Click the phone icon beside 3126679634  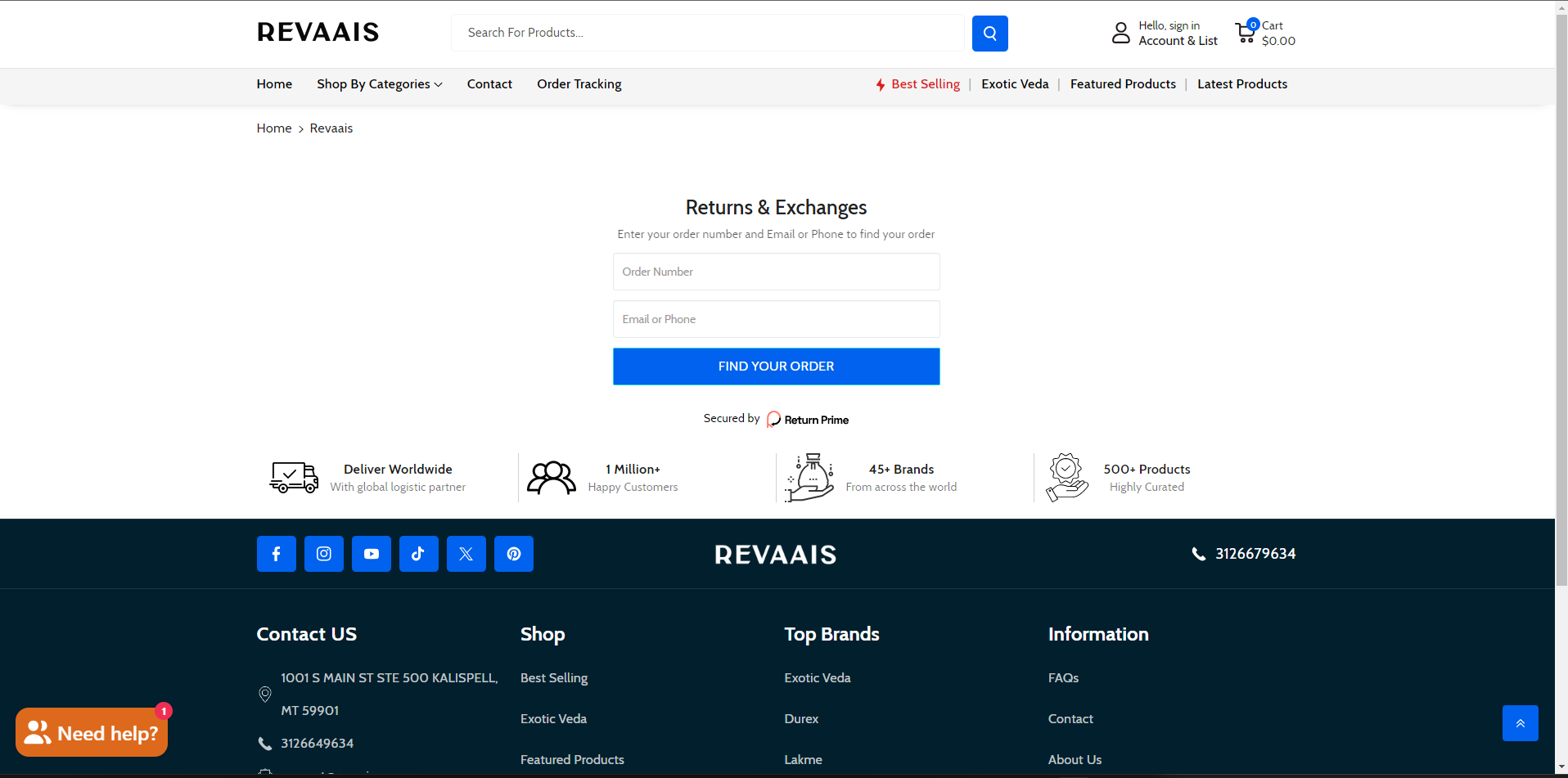pos(1199,554)
